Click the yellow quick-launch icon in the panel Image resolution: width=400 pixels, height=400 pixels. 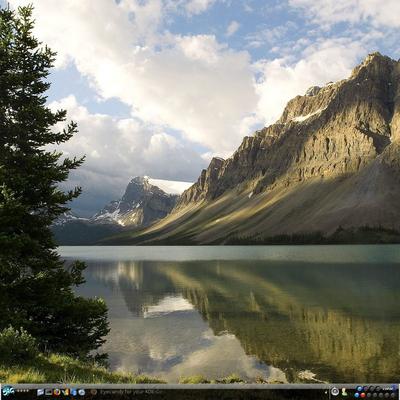pyautogui.click(x=66, y=392)
